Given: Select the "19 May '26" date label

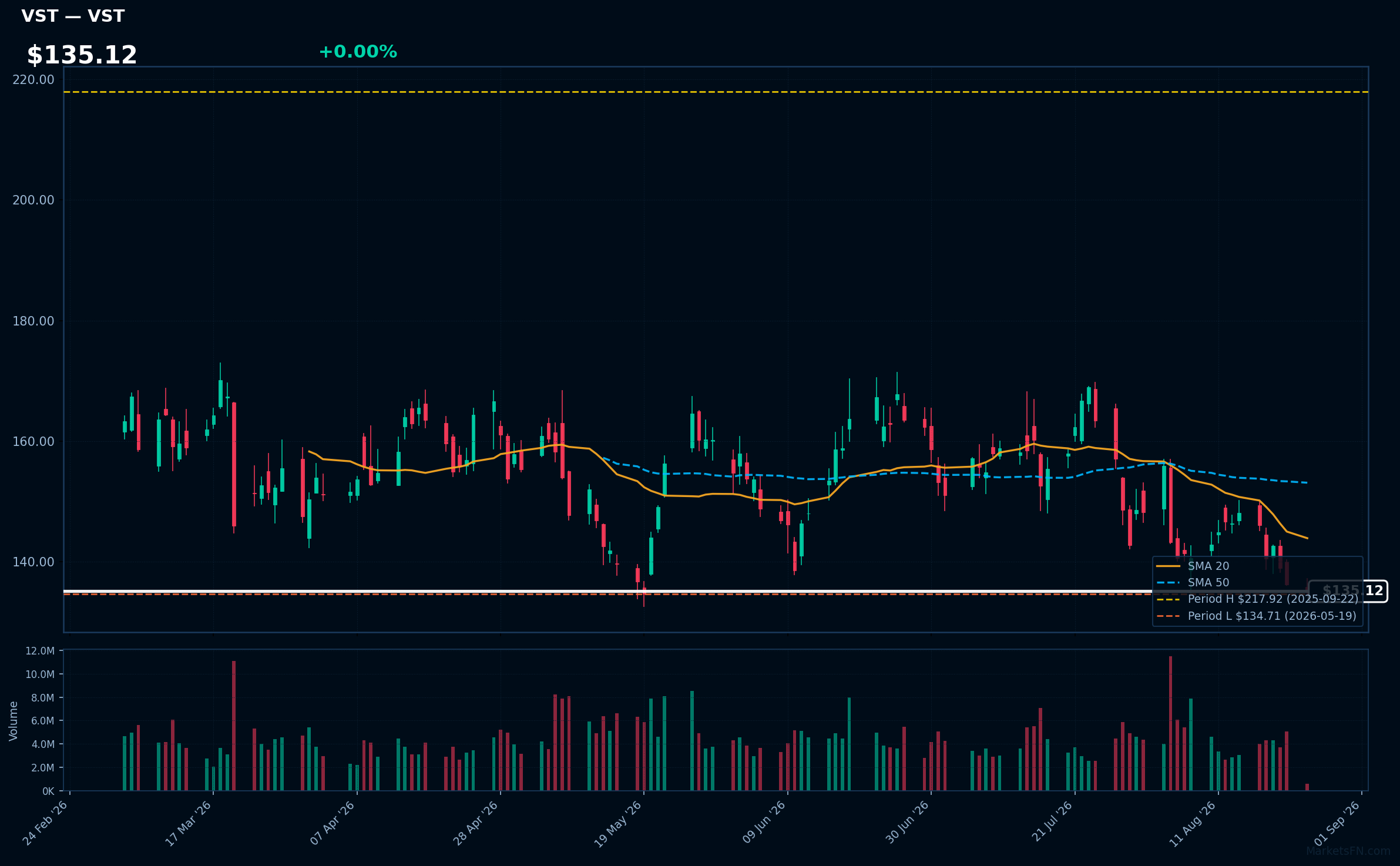Looking at the screenshot, I should tap(618, 824).
